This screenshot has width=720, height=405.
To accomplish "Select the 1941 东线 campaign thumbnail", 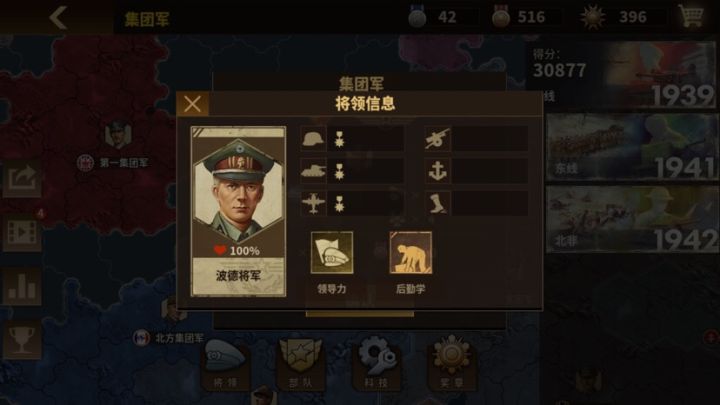I will (631, 147).
